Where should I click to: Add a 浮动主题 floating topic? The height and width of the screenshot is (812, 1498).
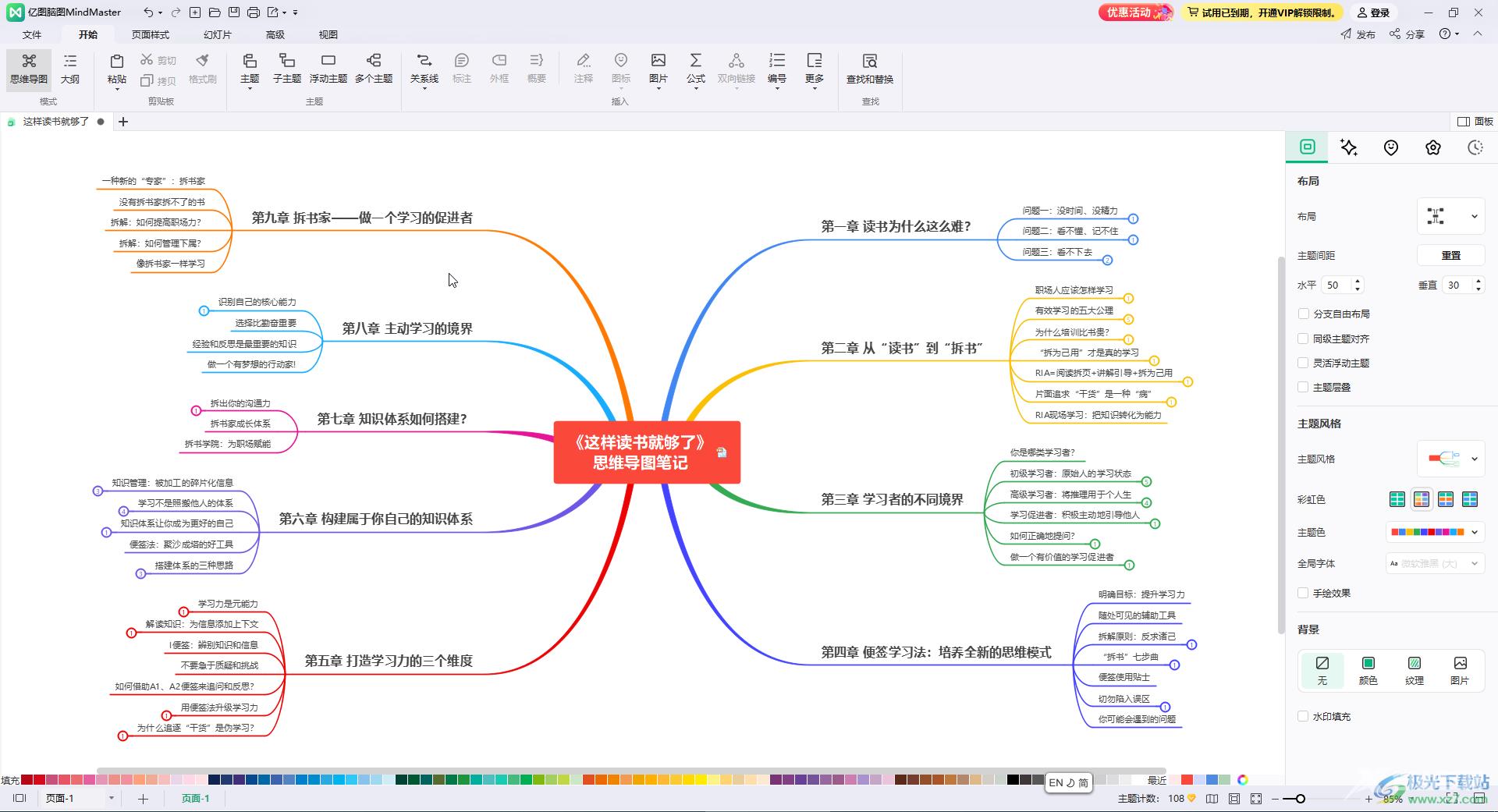click(x=328, y=69)
